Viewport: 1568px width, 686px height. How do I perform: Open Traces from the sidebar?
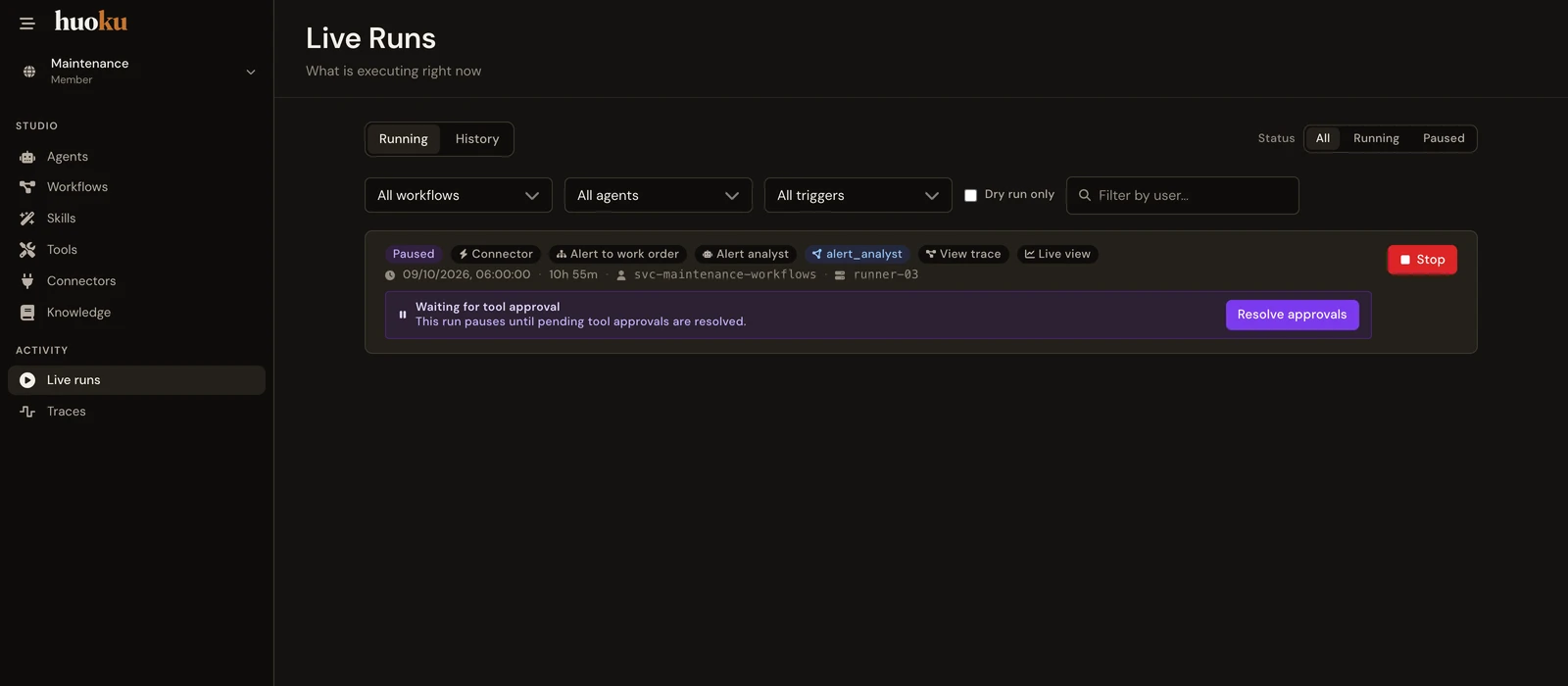pos(136,412)
